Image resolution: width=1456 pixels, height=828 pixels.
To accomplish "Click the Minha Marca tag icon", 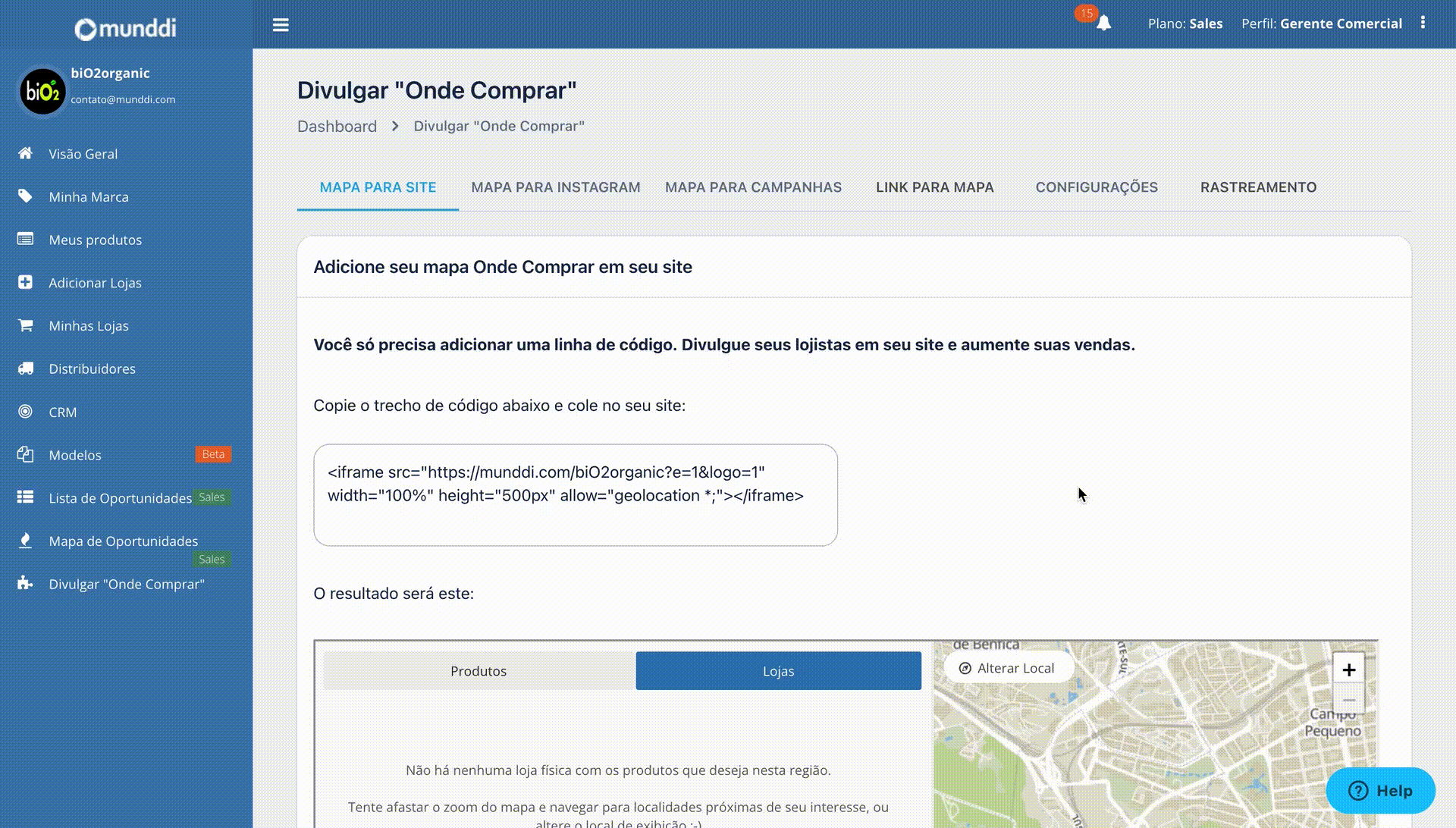I will (x=25, y=196).
